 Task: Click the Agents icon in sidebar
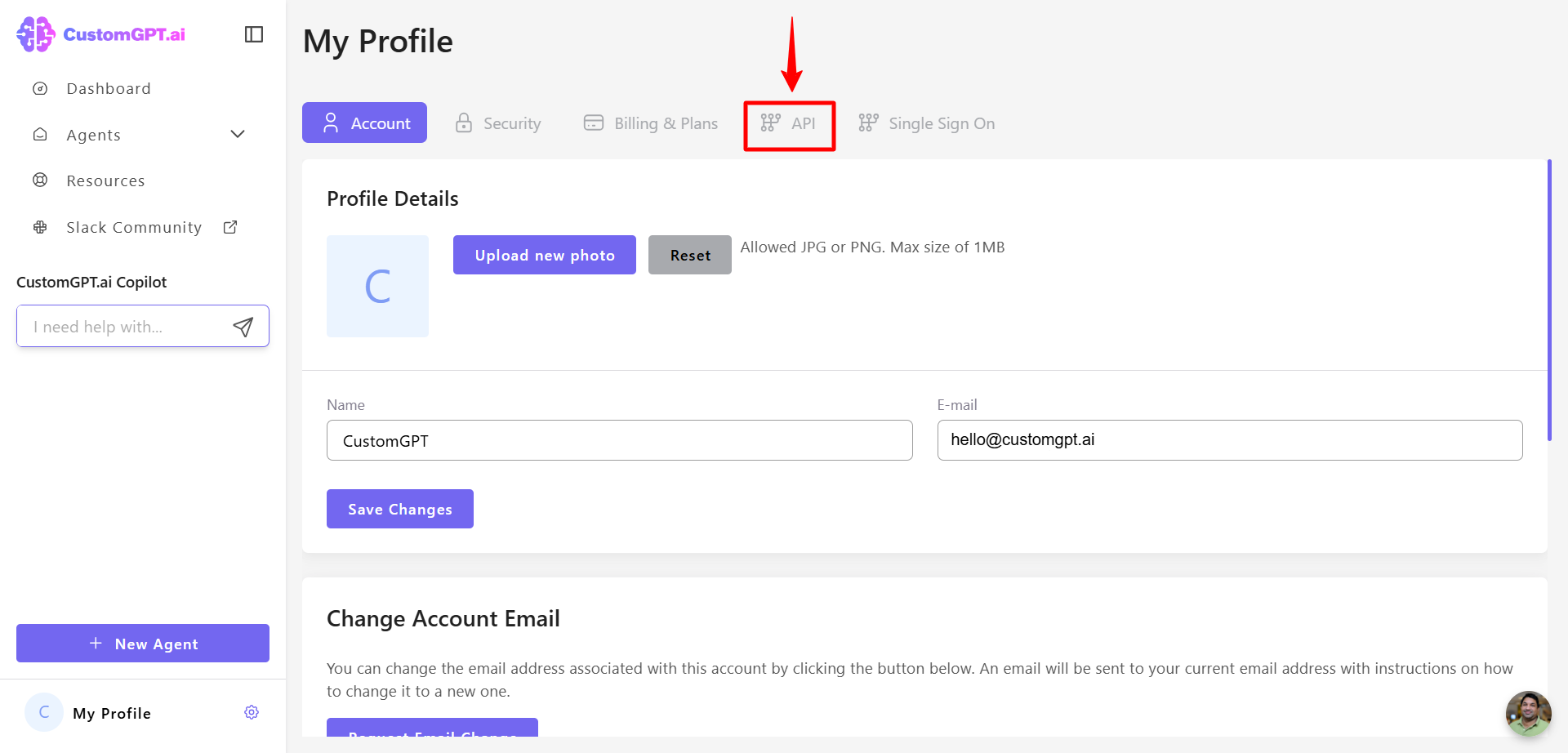(40, 135)
